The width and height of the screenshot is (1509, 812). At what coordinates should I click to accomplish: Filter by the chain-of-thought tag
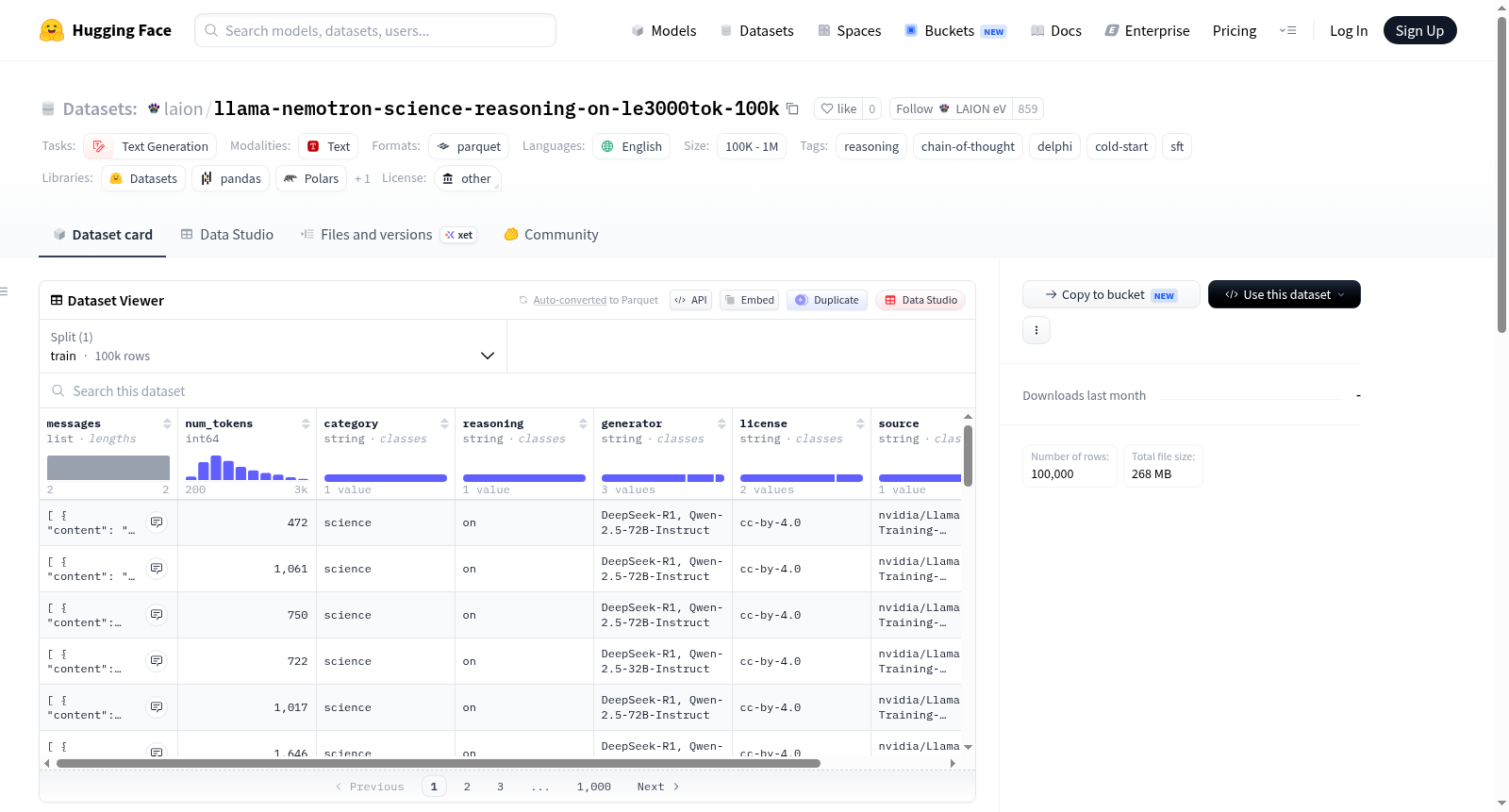click(x=968, y=146)
